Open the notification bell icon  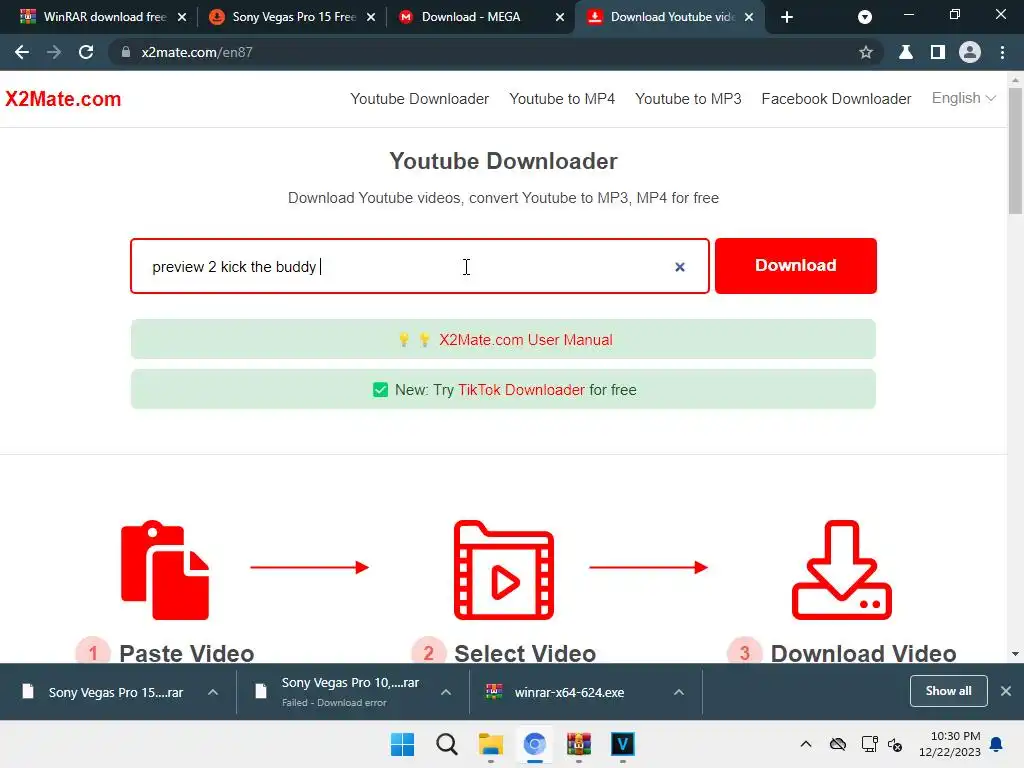(x=997, y=744)
